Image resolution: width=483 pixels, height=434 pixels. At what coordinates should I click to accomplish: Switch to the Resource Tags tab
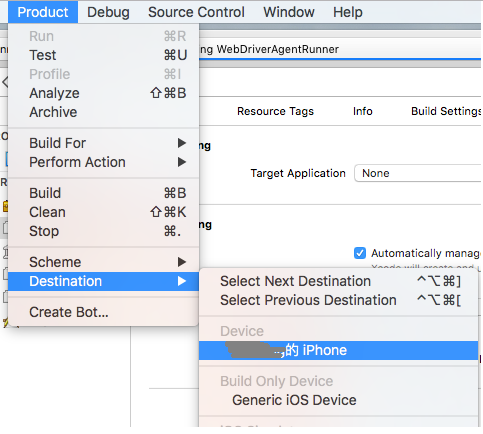click(275, 111)
